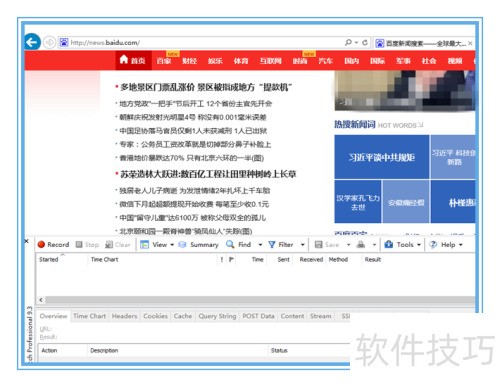The image size is (500, 387).
Task: Open the address bar dropdown arrow
Action: coord(356,43)
